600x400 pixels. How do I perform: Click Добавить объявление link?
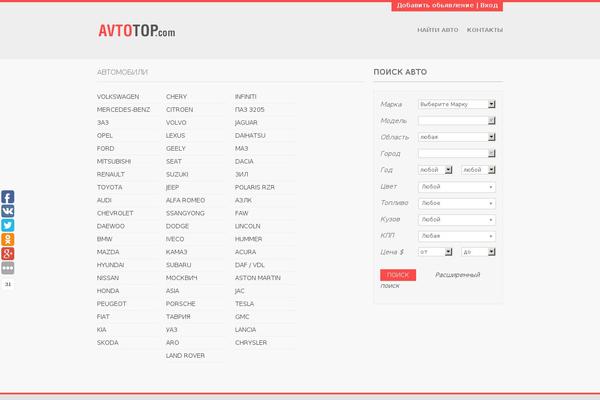[435, 5]
